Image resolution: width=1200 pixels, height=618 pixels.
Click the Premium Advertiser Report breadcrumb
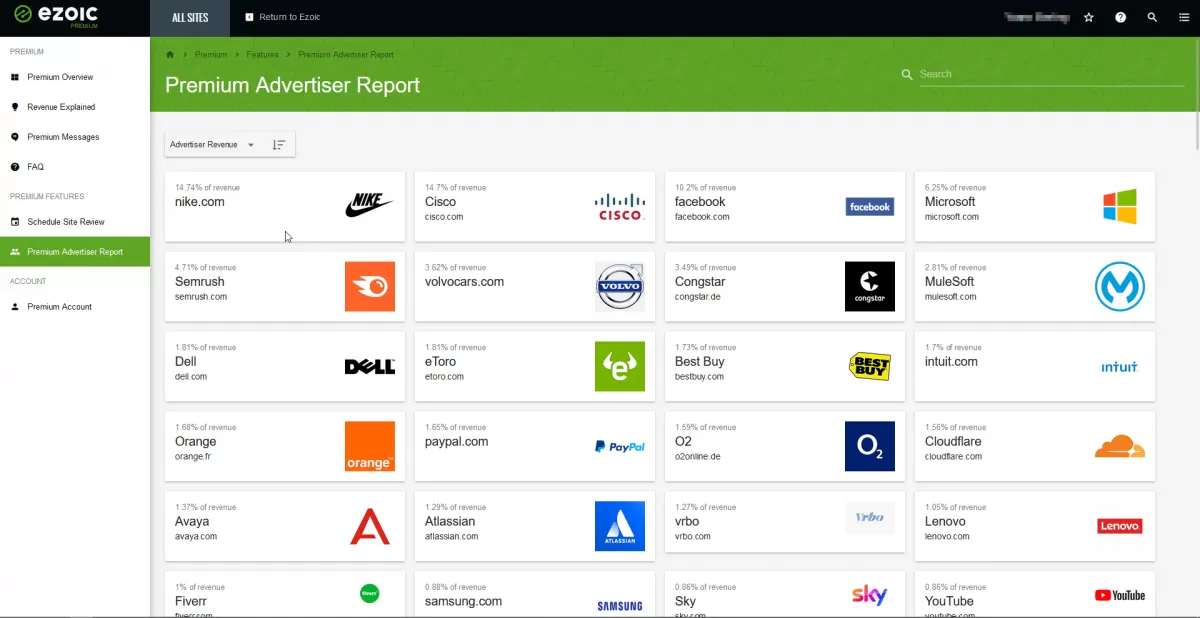(346, 54)
